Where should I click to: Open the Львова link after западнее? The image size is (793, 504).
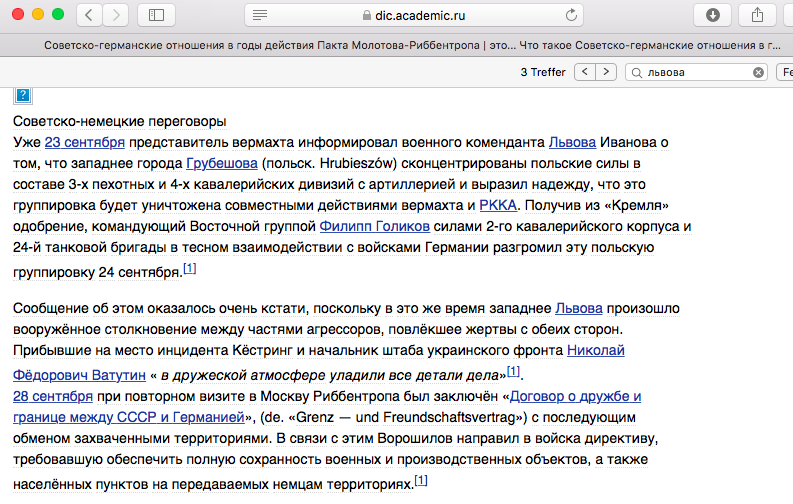(x=579, y=308)
